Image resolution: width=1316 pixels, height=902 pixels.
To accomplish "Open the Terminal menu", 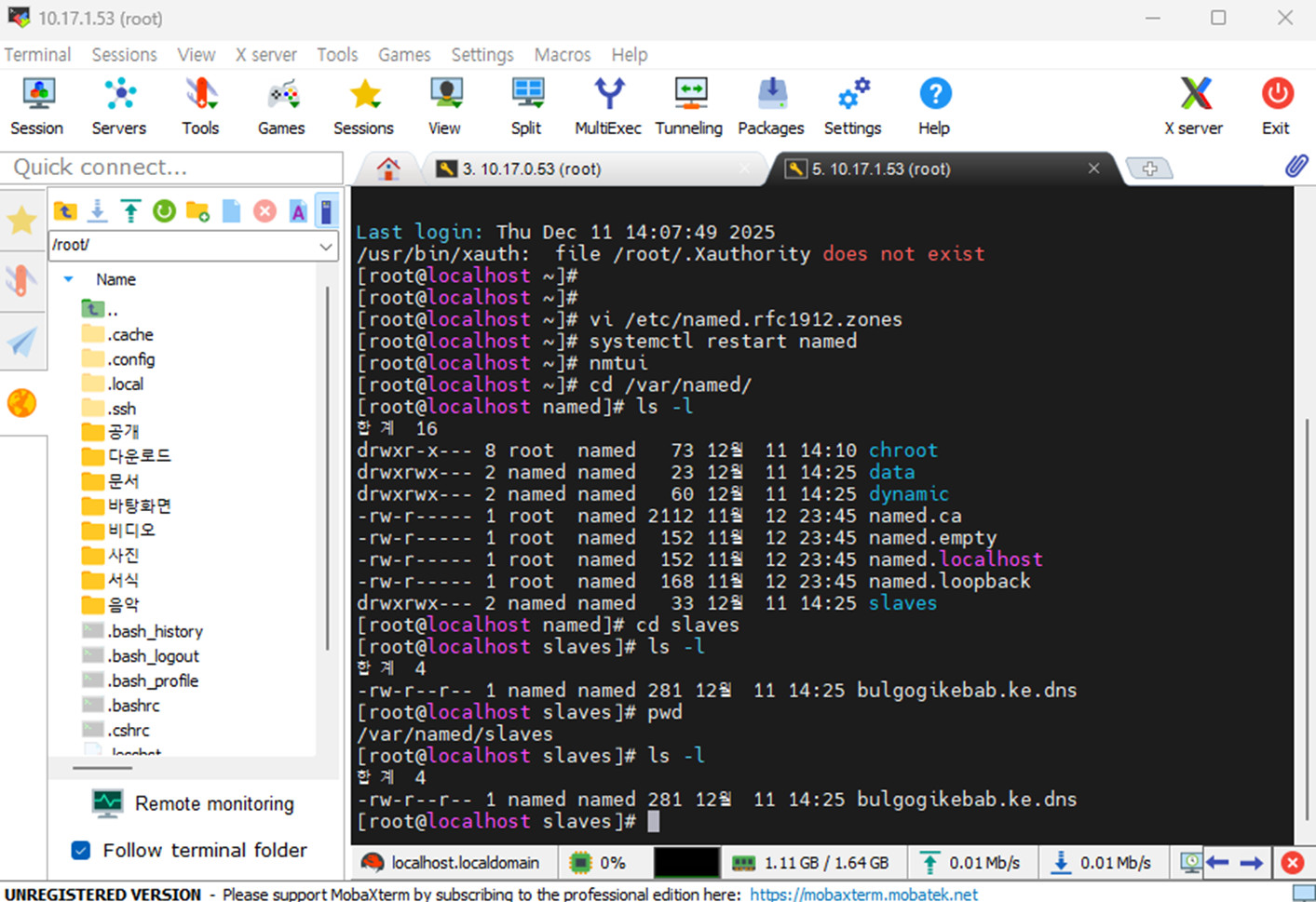I will tap(37, 55).
